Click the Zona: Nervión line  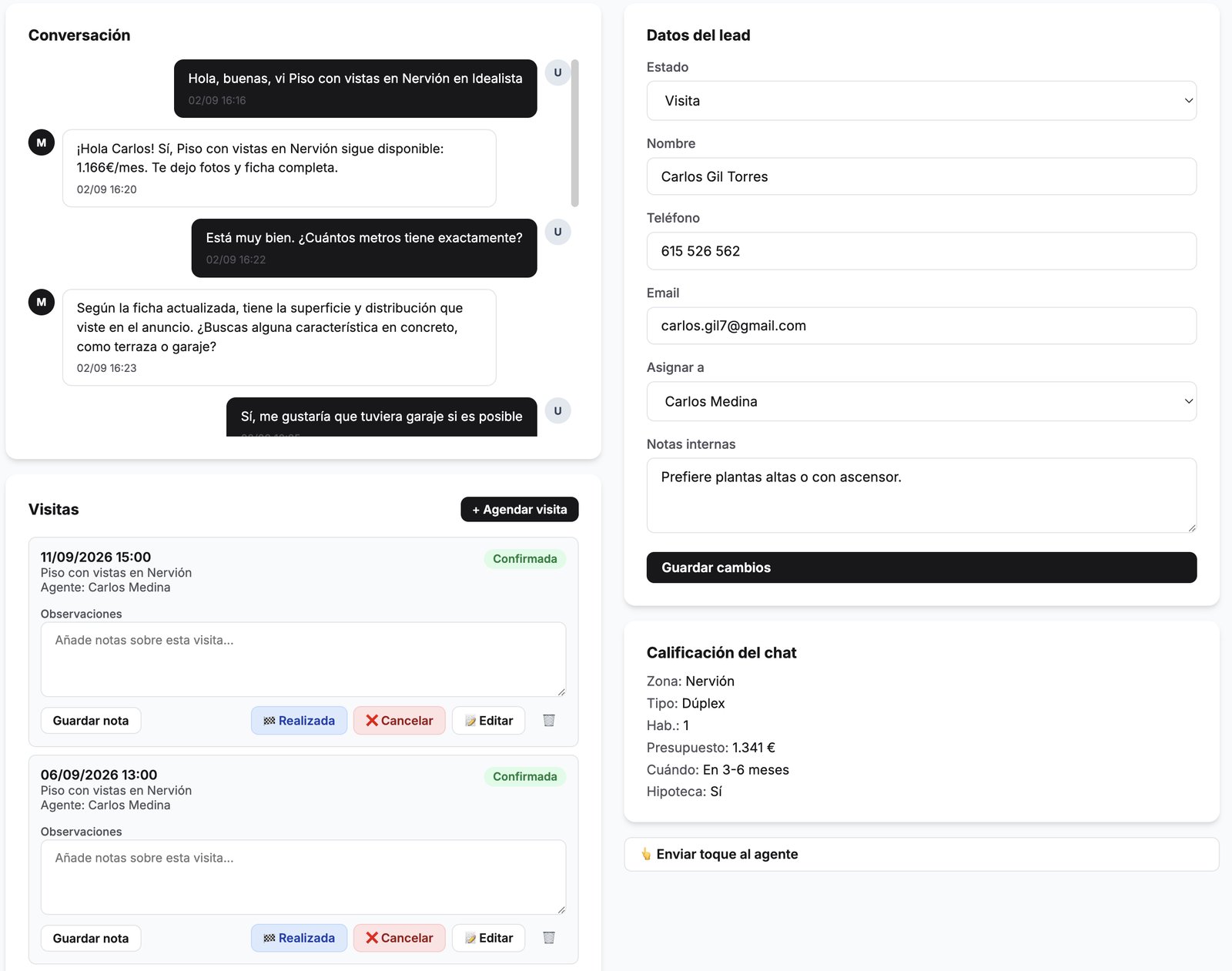[x=691, y=681]
